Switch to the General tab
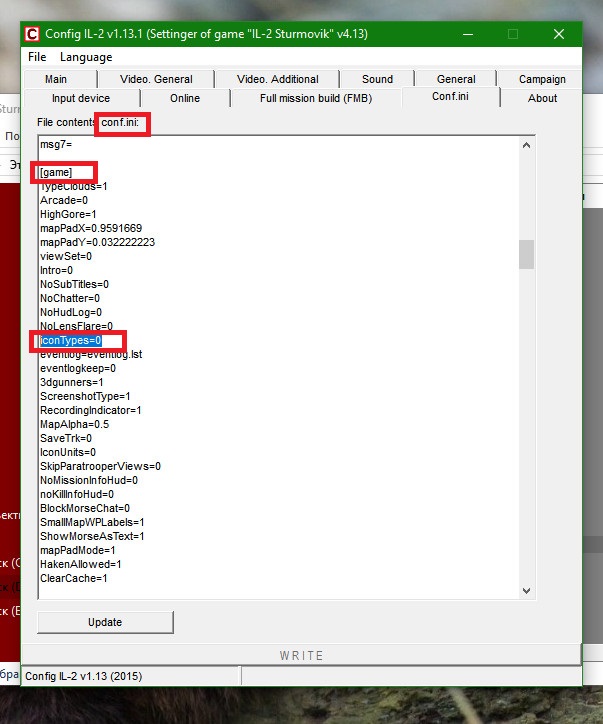 click(x=456, y=79)
